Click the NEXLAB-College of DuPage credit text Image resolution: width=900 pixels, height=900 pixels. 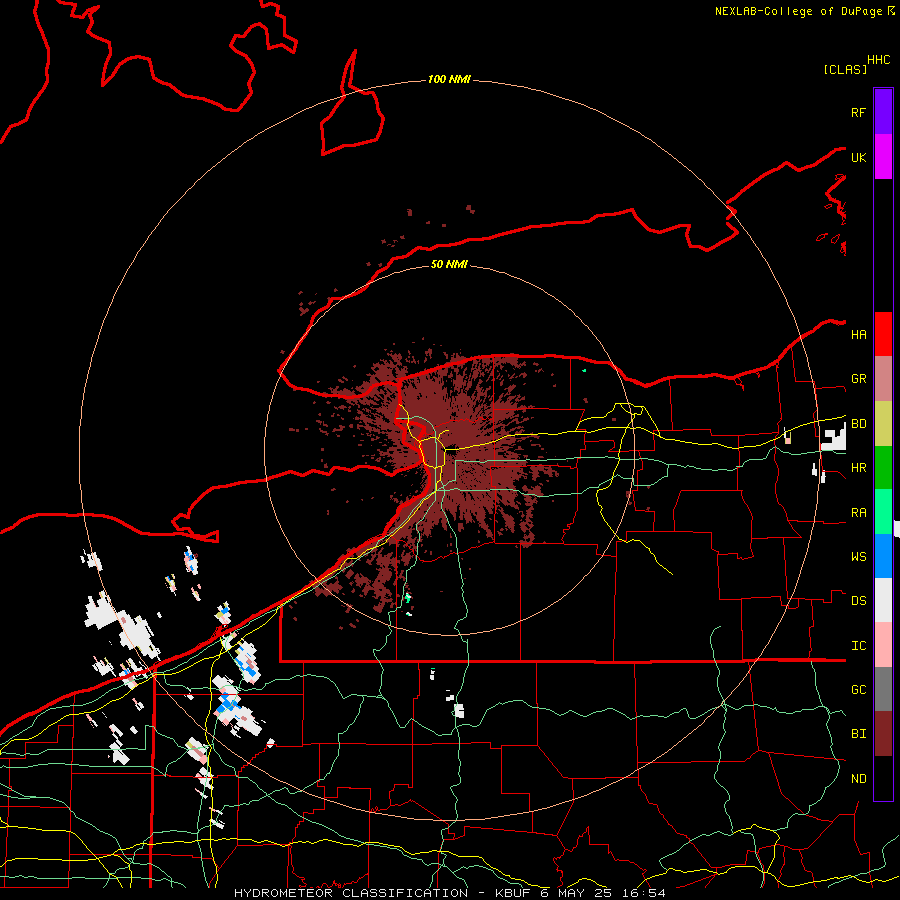click(800, 11)
